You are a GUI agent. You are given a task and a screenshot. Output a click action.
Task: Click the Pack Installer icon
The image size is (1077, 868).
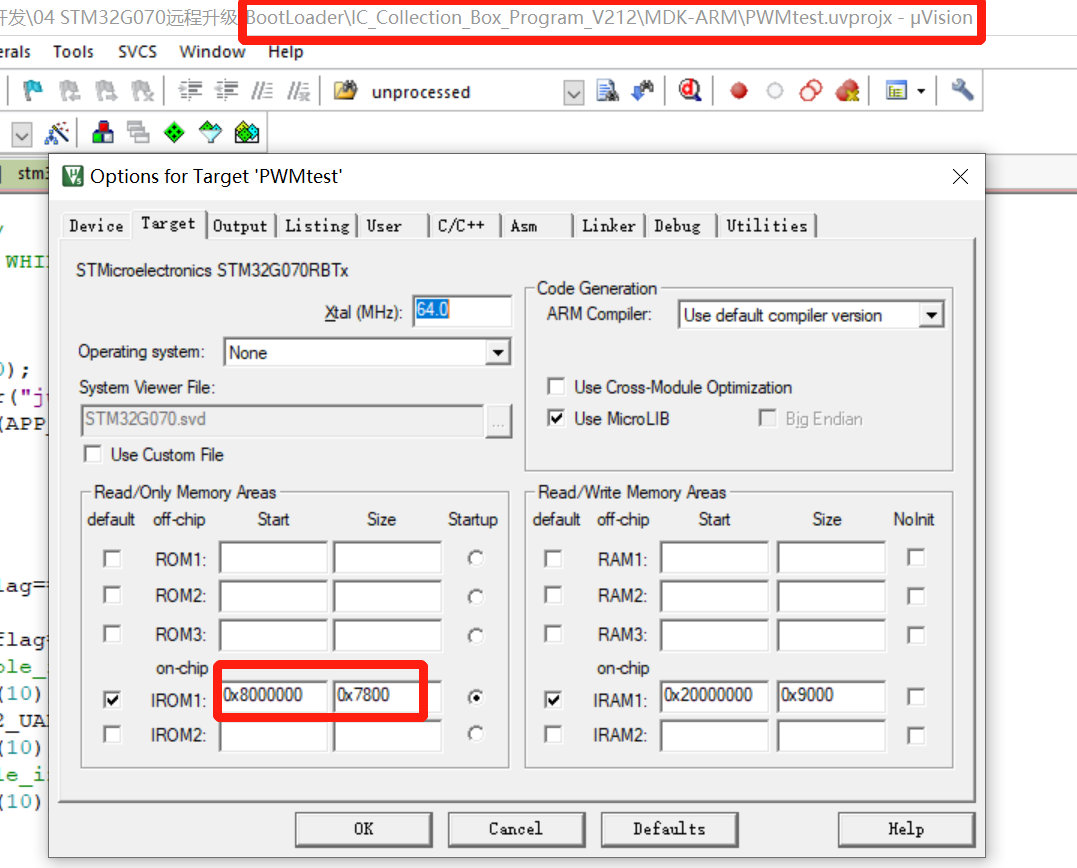coord(247,132)
